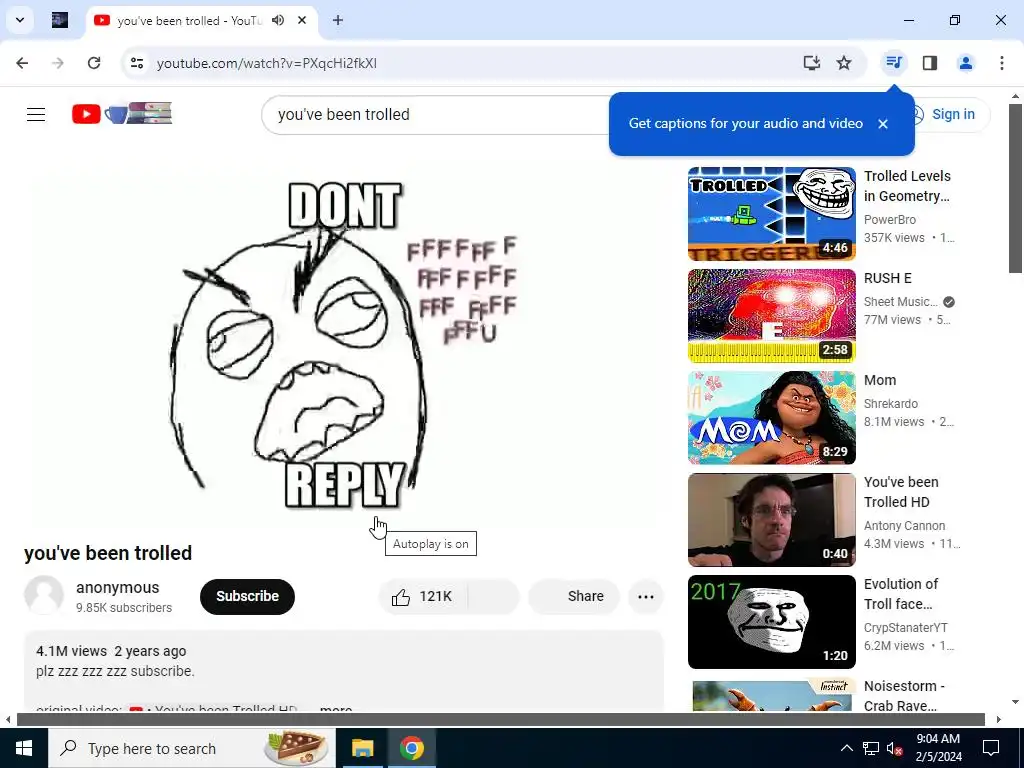
Task: Click the Chrome forward arrow
Action: [x=57, y=63]
